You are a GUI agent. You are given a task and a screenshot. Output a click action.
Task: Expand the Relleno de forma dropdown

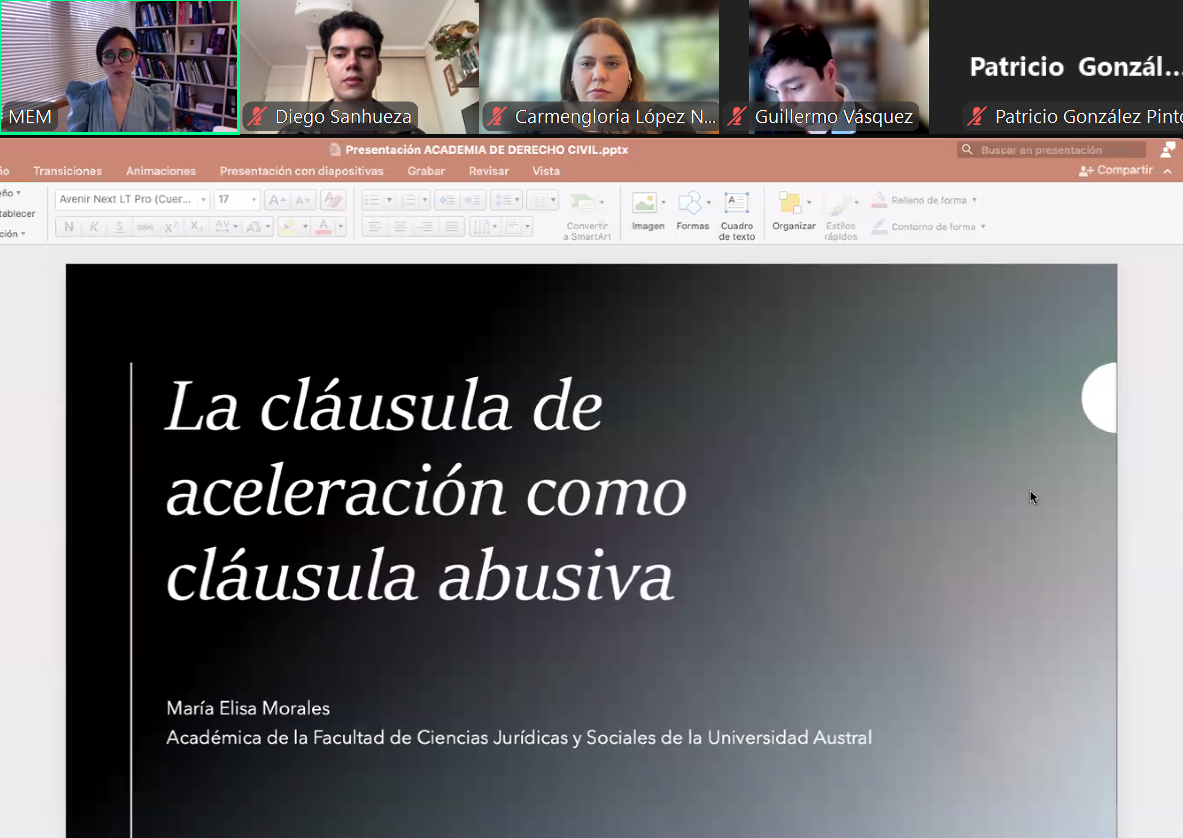974,200
